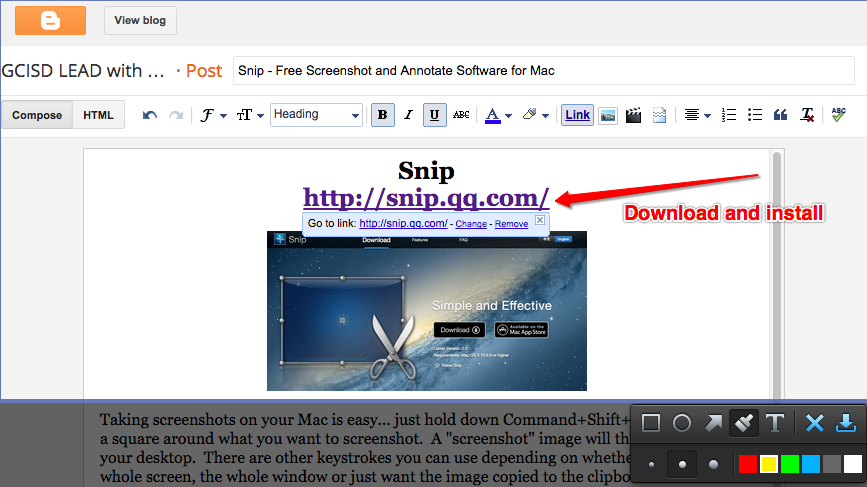Insert a jump break
Screen dimensions: 867x487
tap(659, 115)
